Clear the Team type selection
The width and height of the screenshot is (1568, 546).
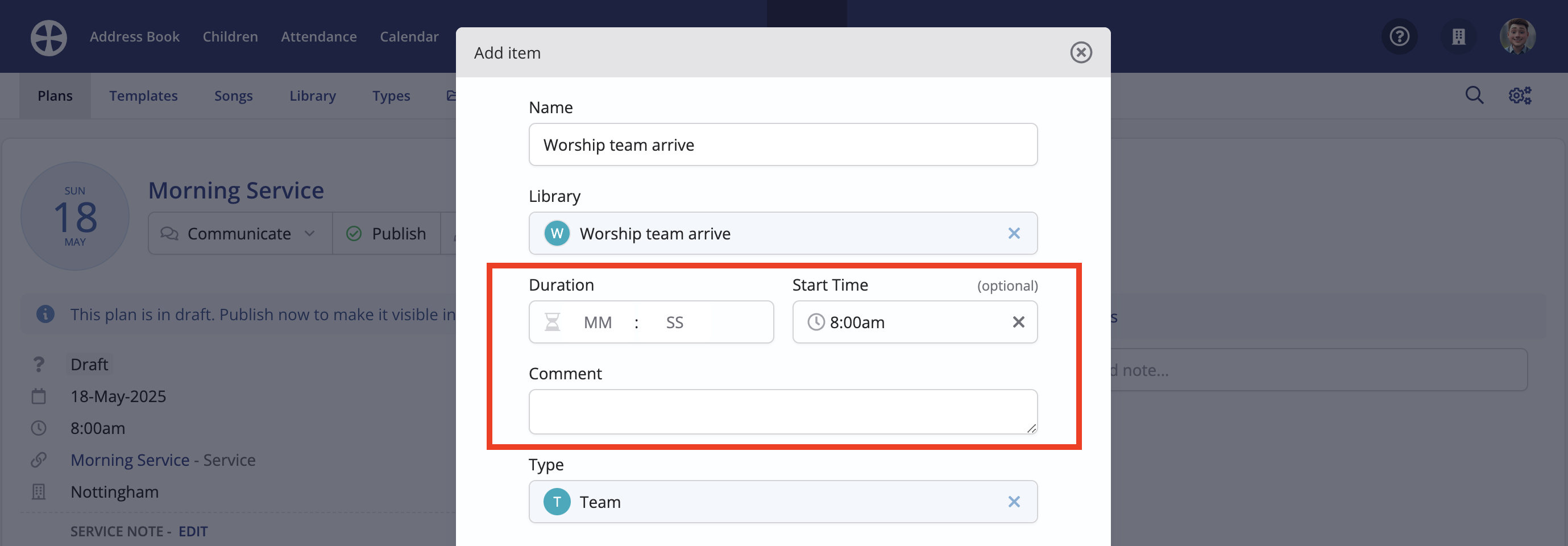tap(1014, 502)
